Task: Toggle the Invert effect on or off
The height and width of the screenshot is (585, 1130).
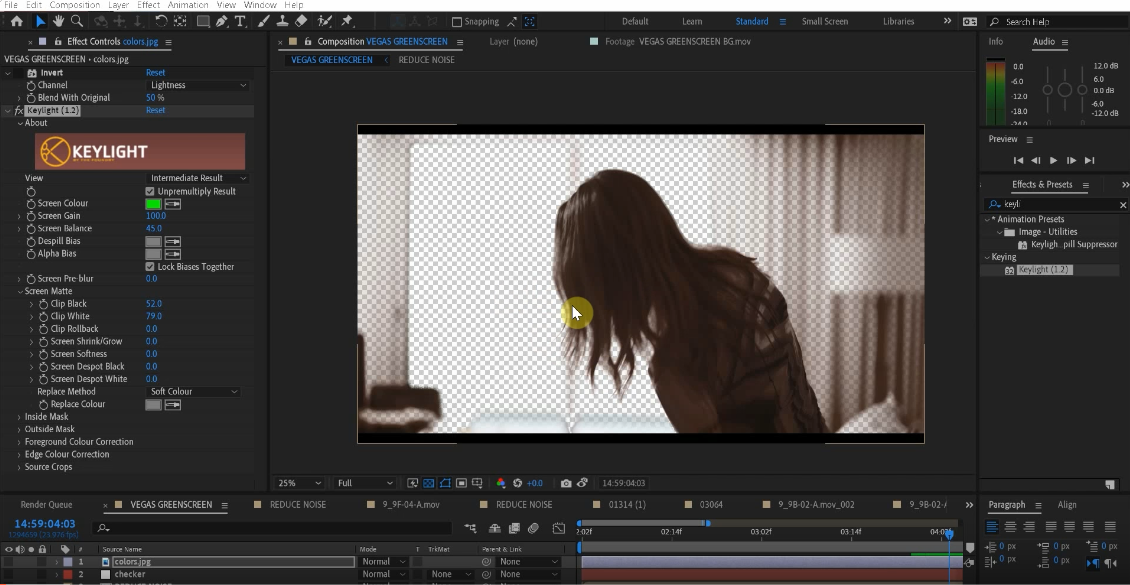Action: click(x=19, y=73)
